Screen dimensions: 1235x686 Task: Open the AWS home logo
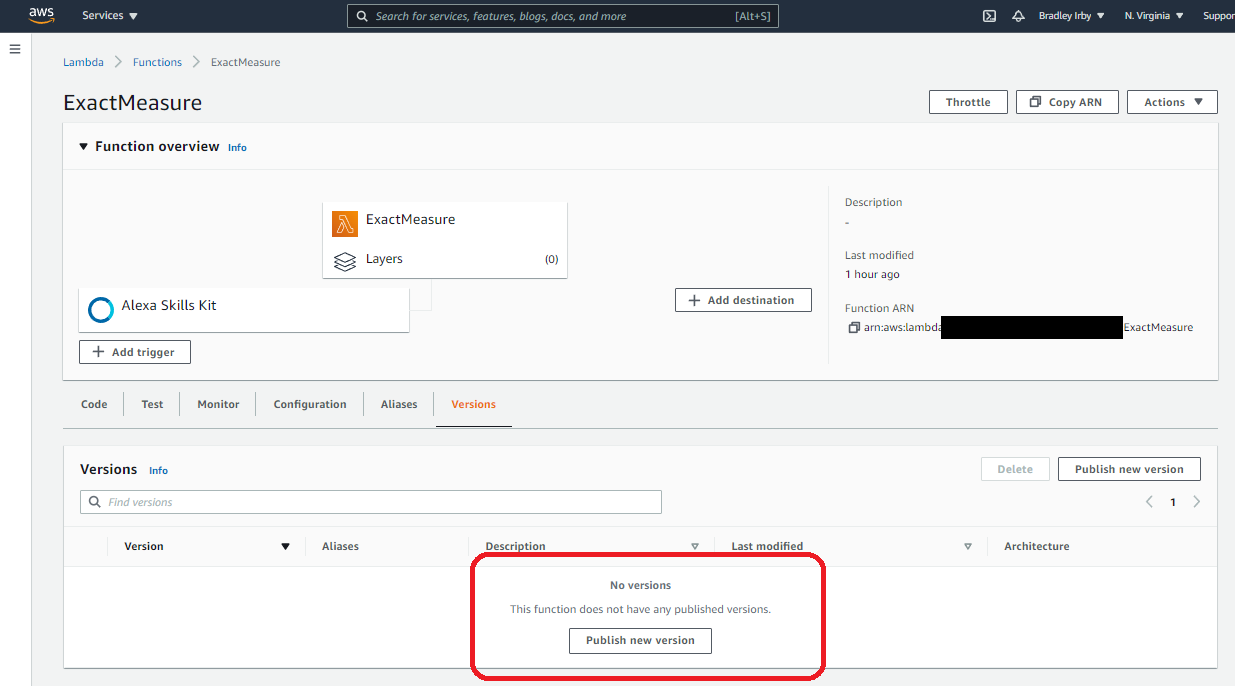pos(41,15)
